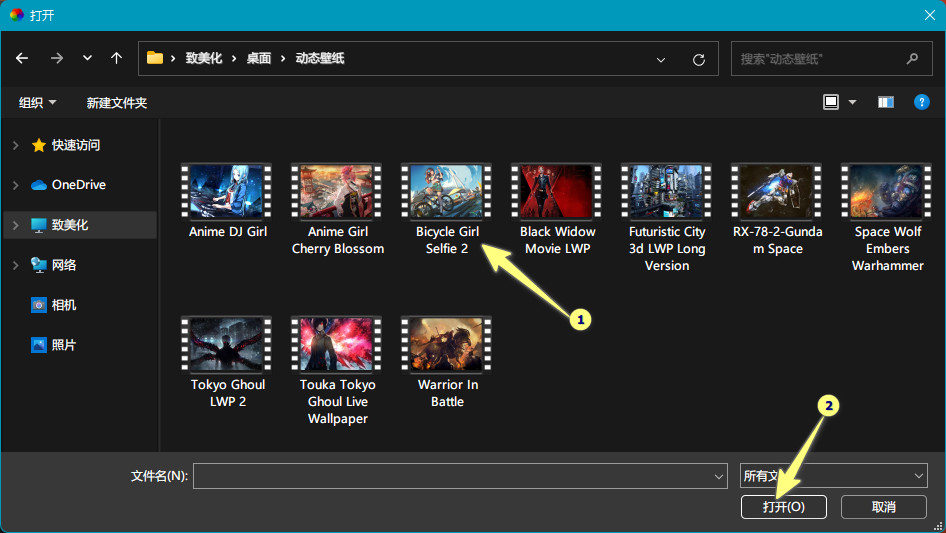Click the 取消 button
The image size is (946, 533).
coord(884,507)
